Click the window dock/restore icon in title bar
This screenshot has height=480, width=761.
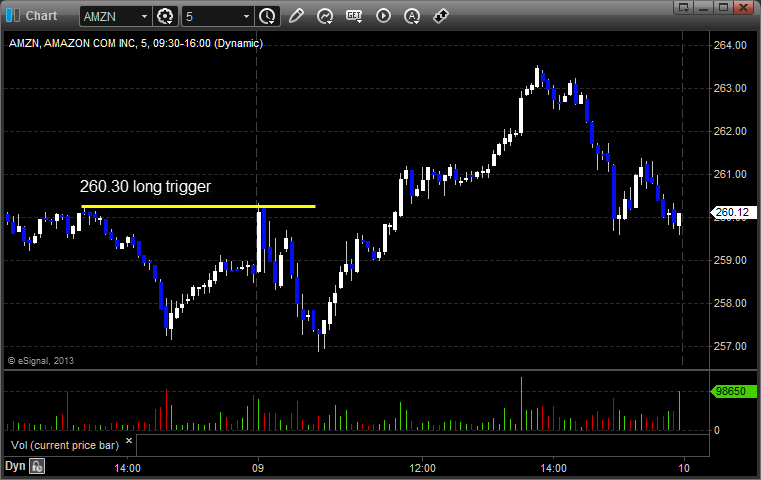pos(684,7)
